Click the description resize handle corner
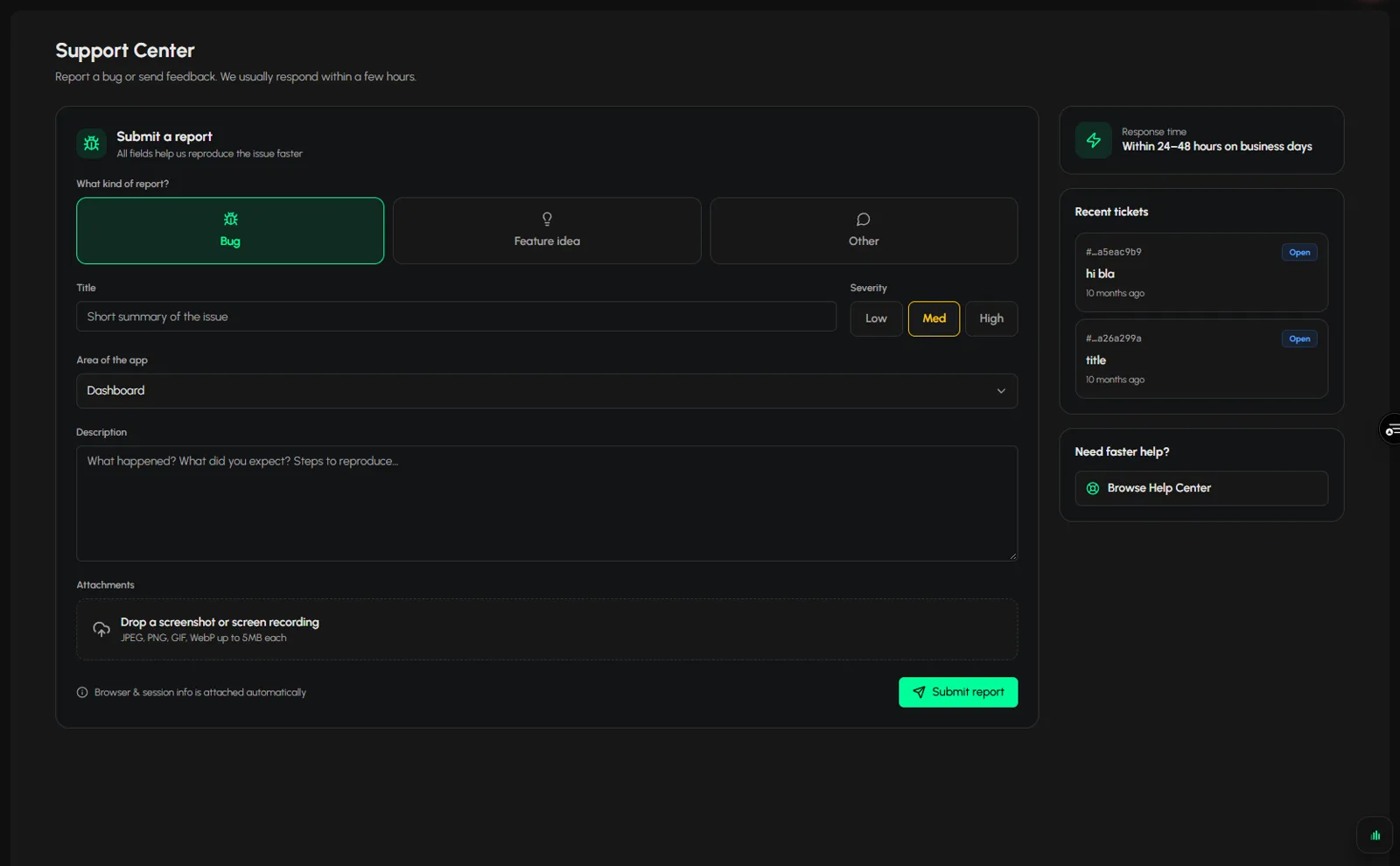 pos(1012,555)
